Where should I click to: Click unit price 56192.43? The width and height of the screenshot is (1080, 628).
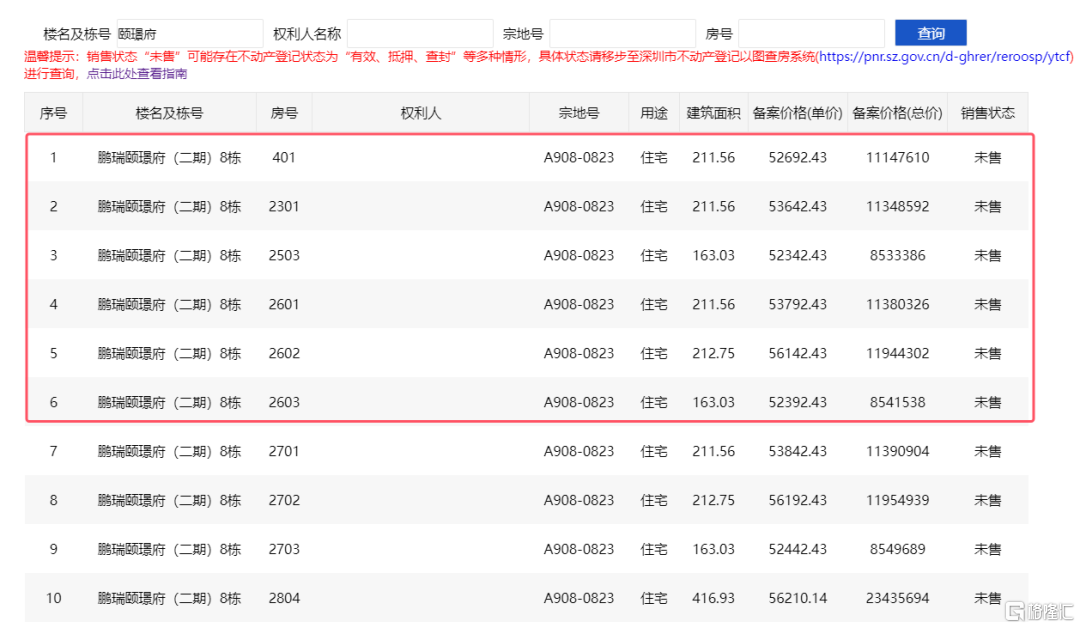[798, 500]
